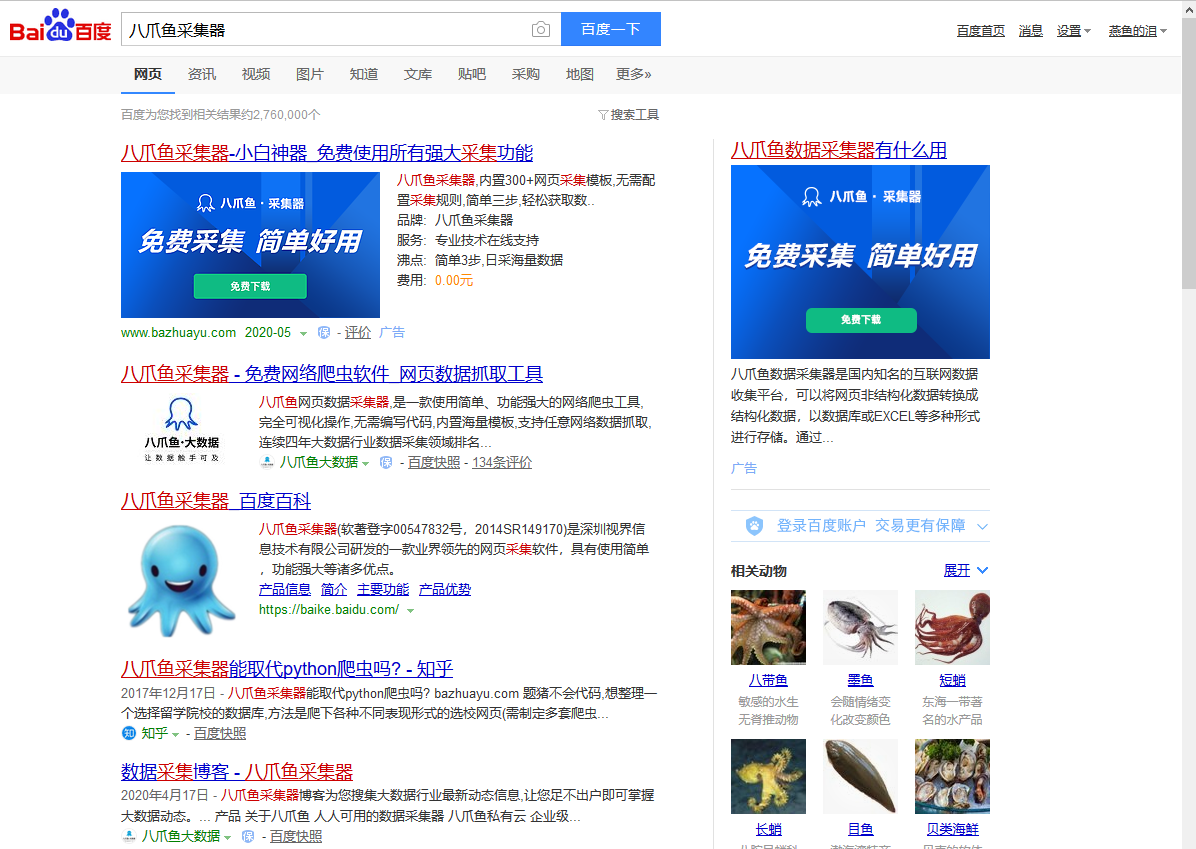
Task: Open sidebar link 八爪鱼数据采集器有什么用
Action: 838,150
